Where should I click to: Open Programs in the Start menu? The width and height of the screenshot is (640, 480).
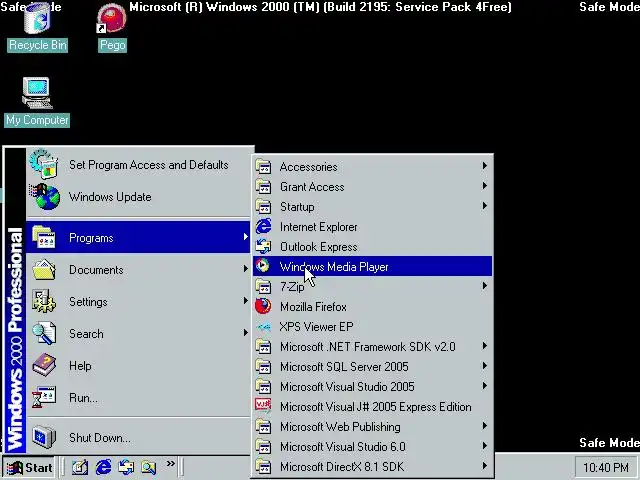click(138, 237)
